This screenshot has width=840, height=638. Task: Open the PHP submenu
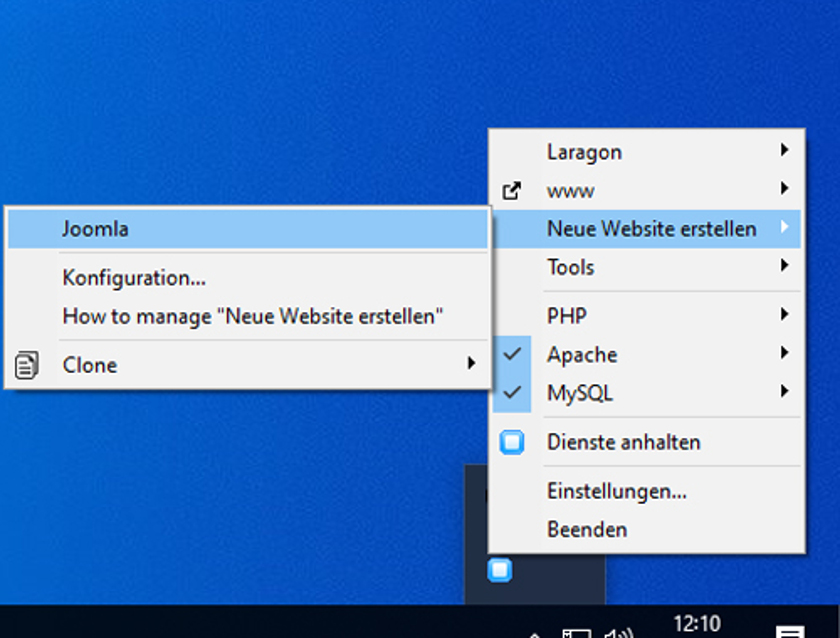tap(646, 316)
